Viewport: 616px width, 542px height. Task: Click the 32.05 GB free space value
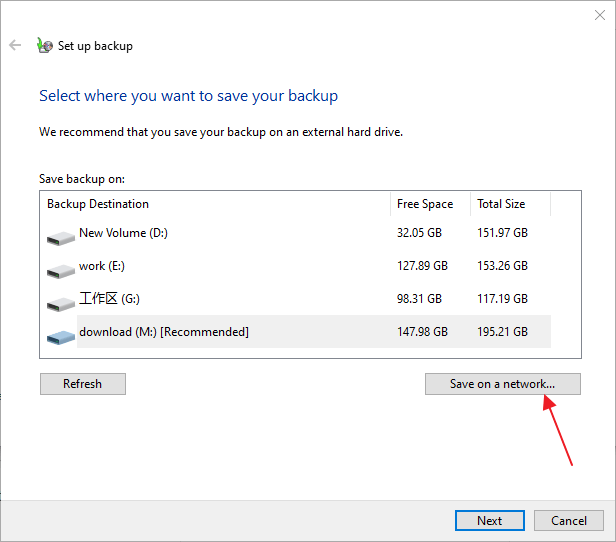click(x=422, y=233)
